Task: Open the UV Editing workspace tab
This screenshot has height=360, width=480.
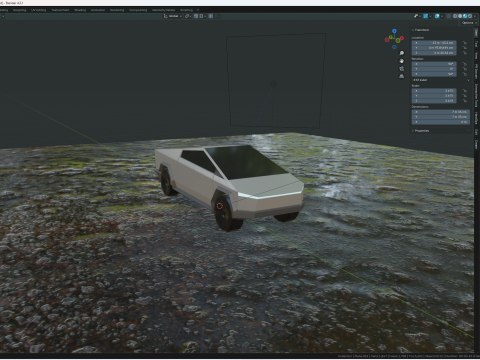Action: 39,10
